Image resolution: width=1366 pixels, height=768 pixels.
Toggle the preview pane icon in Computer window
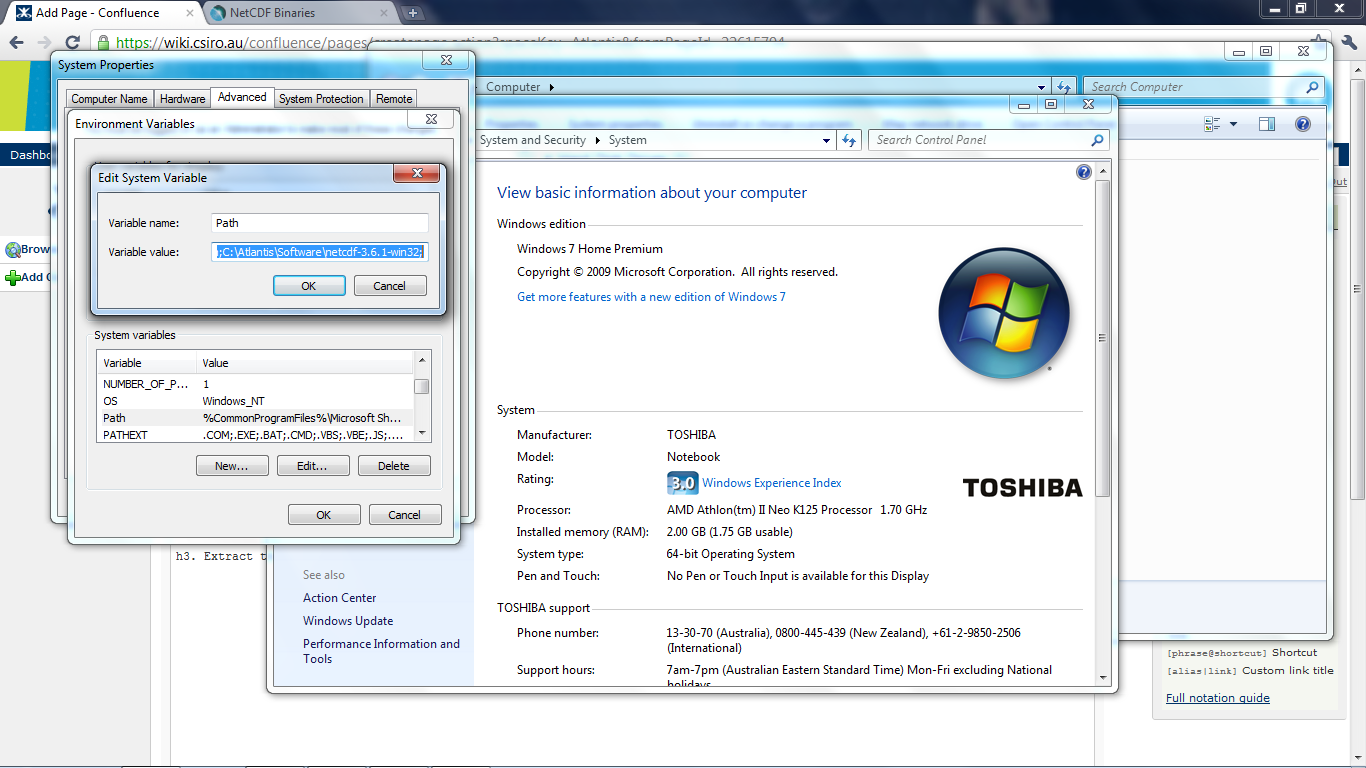1267,124
